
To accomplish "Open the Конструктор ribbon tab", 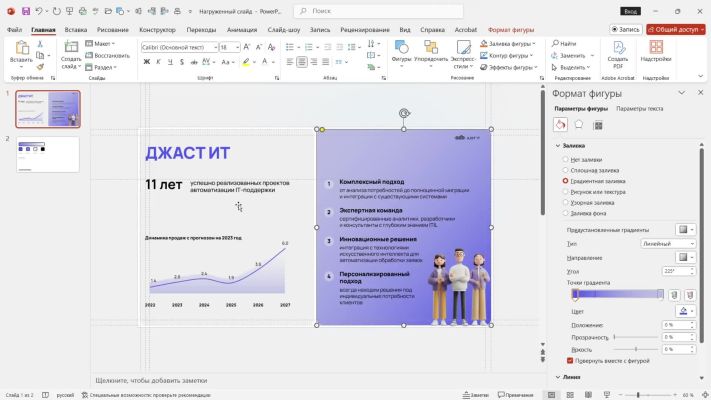I will [x=157, y=29].
